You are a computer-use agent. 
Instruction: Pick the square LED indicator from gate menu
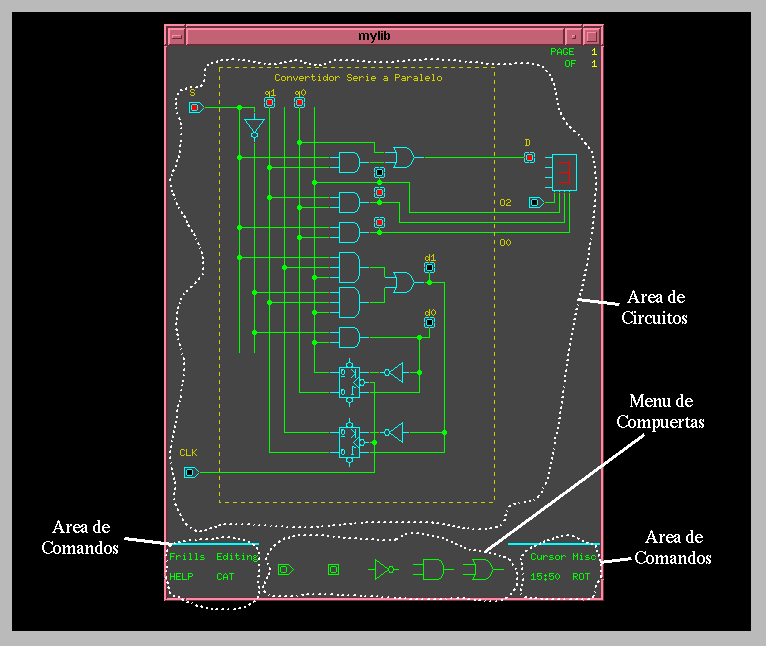coord(334,570)
